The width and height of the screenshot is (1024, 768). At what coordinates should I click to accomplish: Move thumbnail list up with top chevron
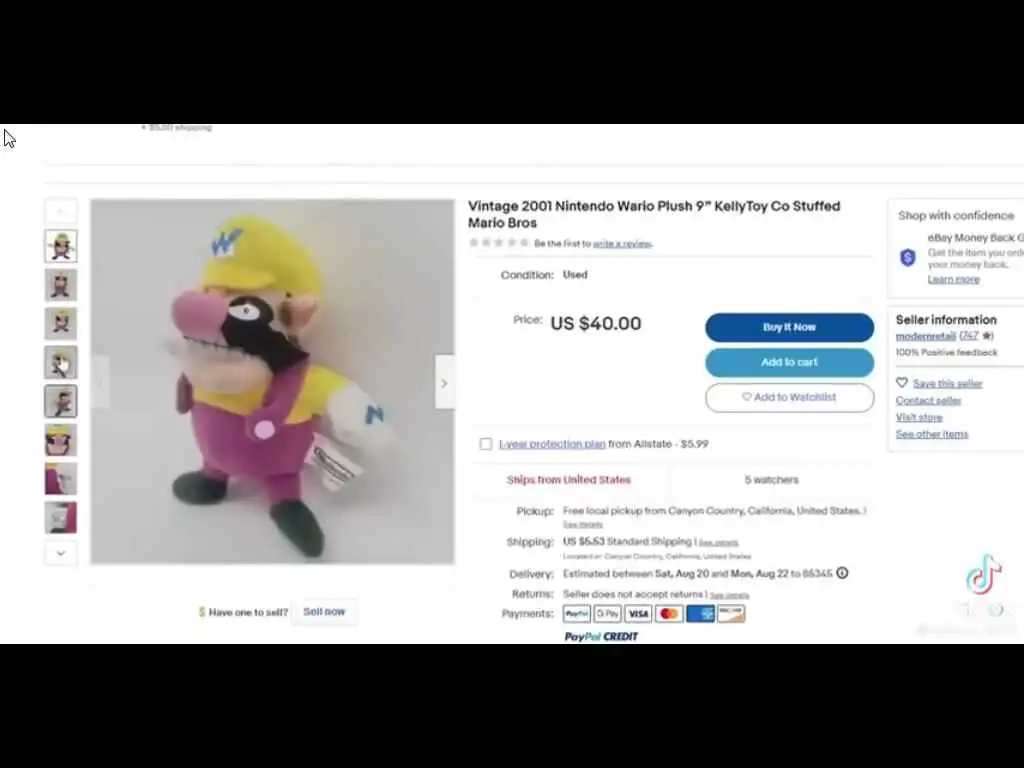pos(61,211)
